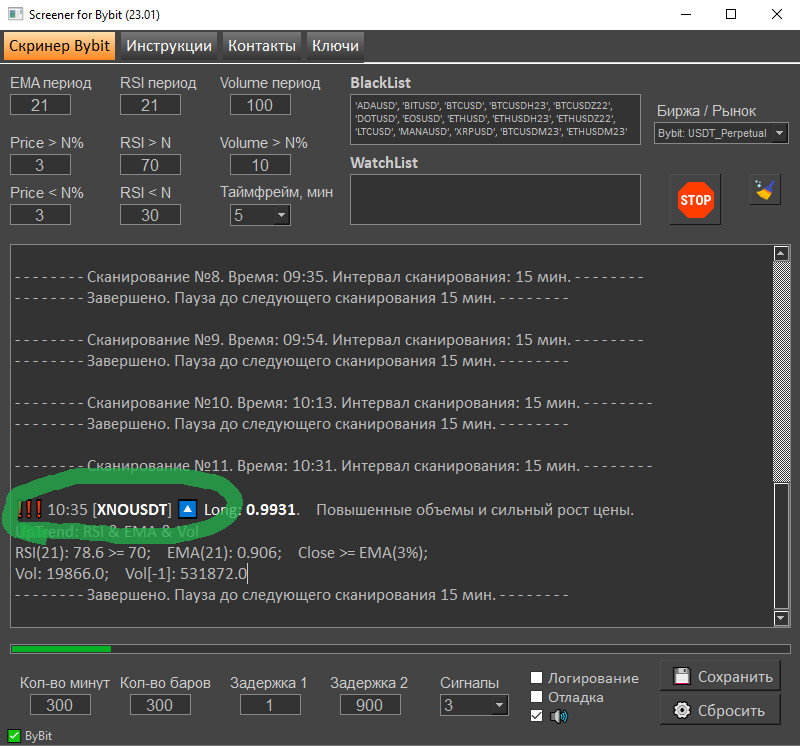
Task: Click the log scrollbar up arrow
Action: 782,253
